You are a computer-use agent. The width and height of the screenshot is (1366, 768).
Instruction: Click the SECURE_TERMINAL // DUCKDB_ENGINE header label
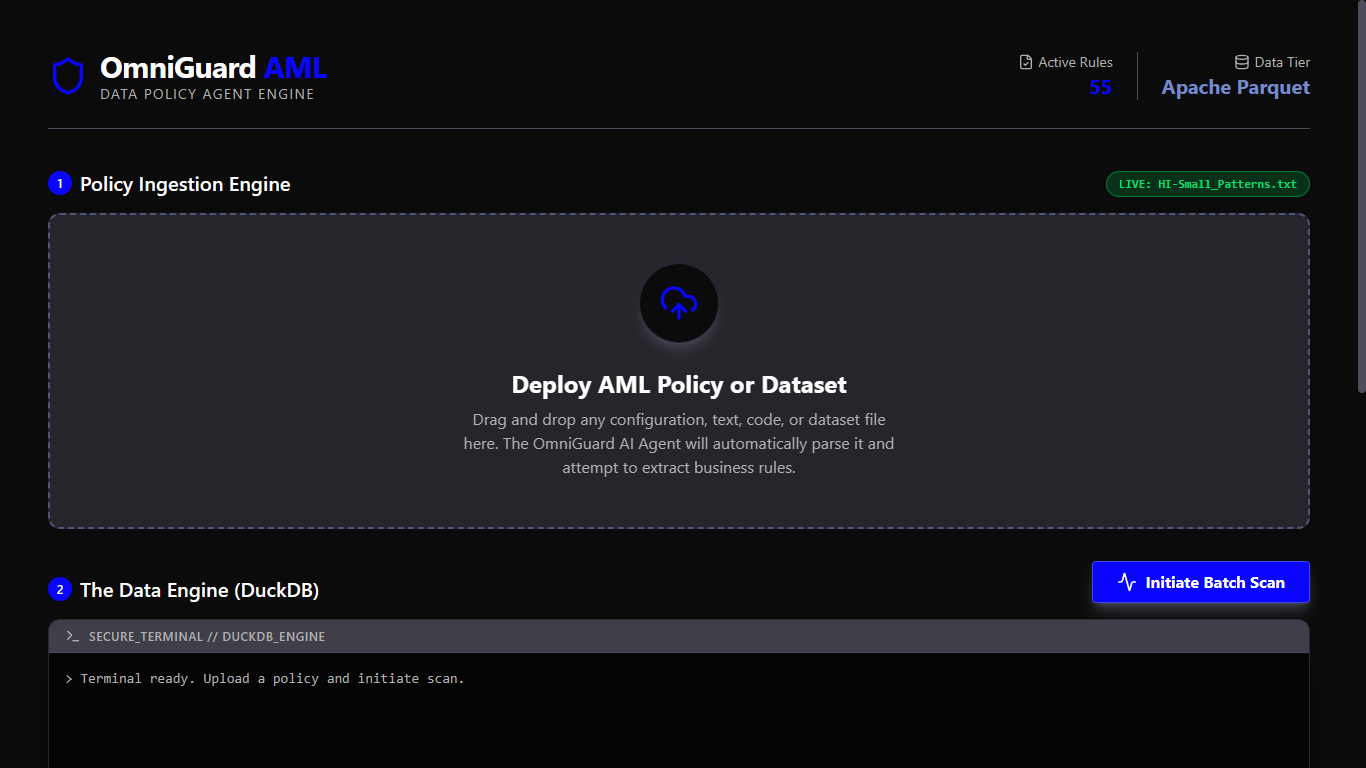click(206, 636)
